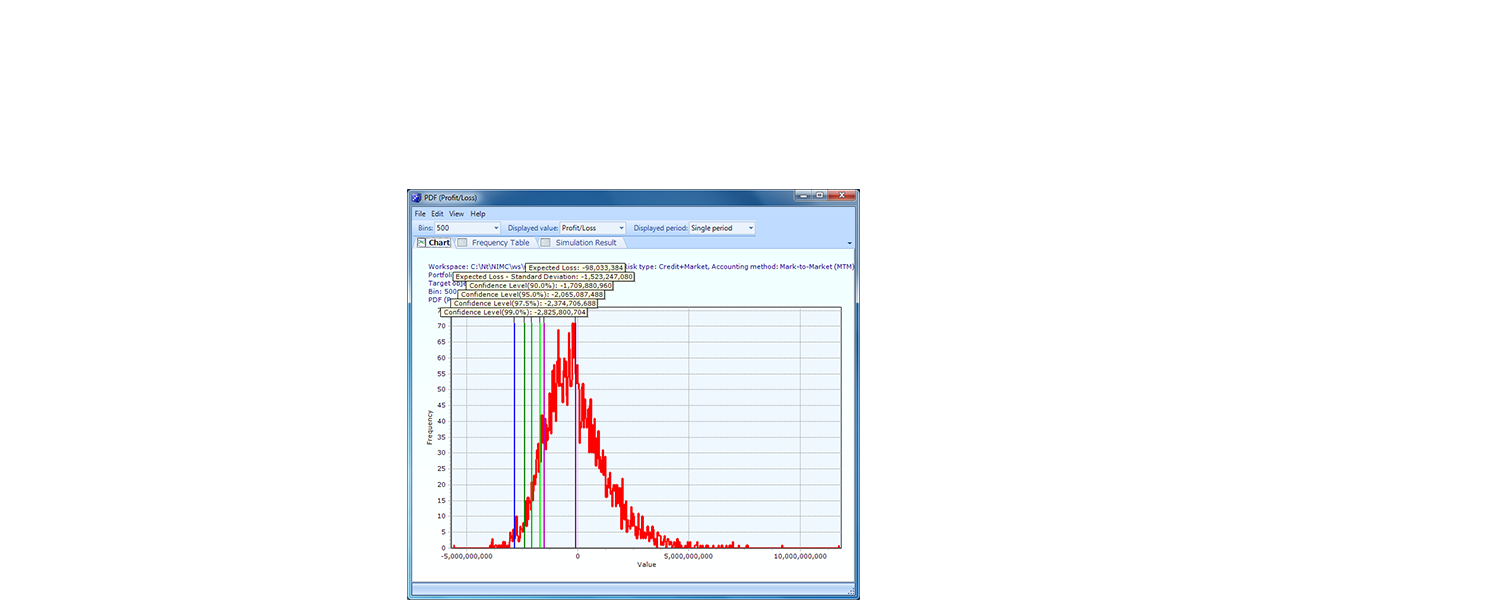The width and height of the screenshot is (1500, 600).
Task: Click the Expected Loss - Standard Deviation label
Action: click(x=544, y=276)
